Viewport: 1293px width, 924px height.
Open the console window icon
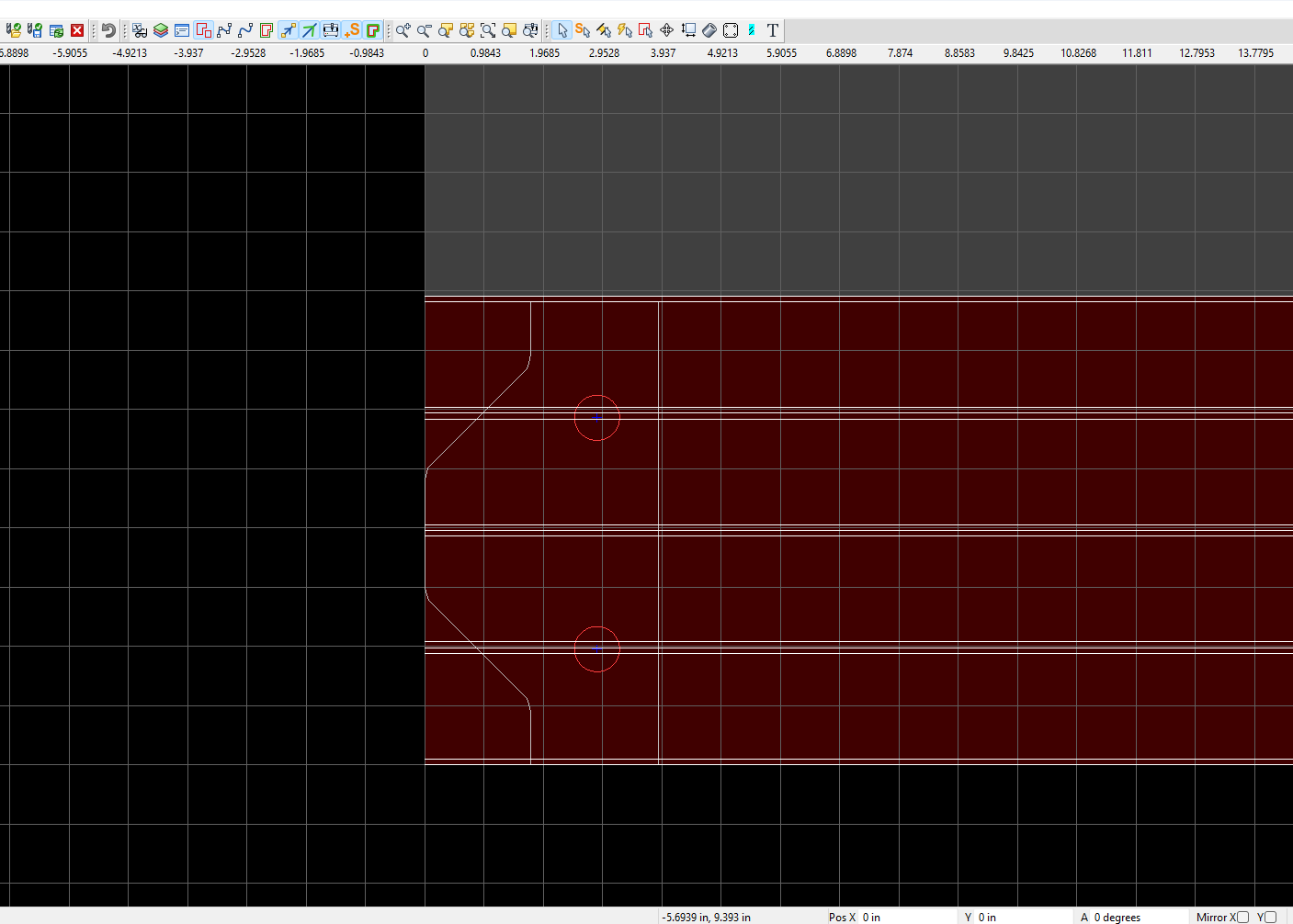[182, 30]
